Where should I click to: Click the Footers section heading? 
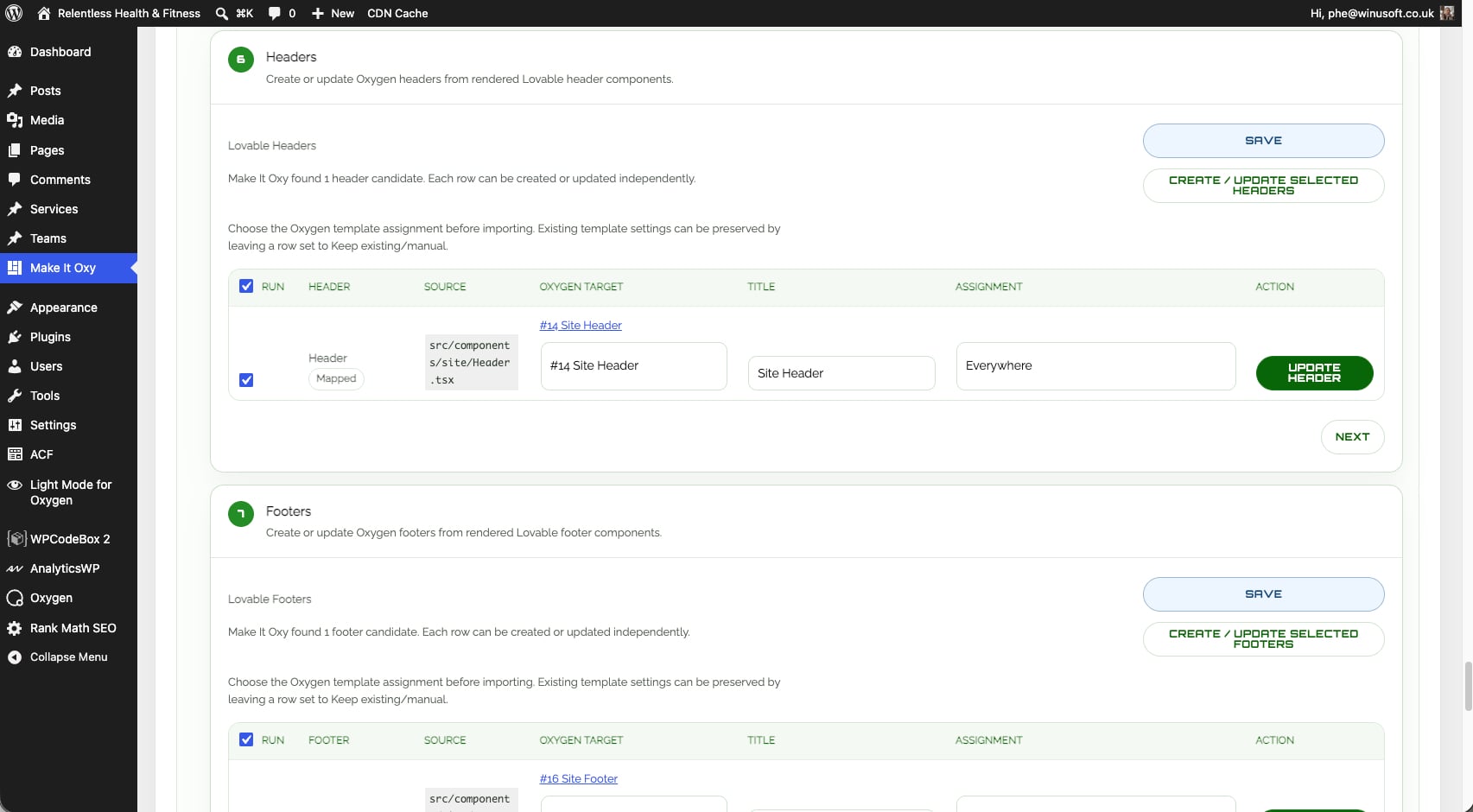[x=289, y=511]
